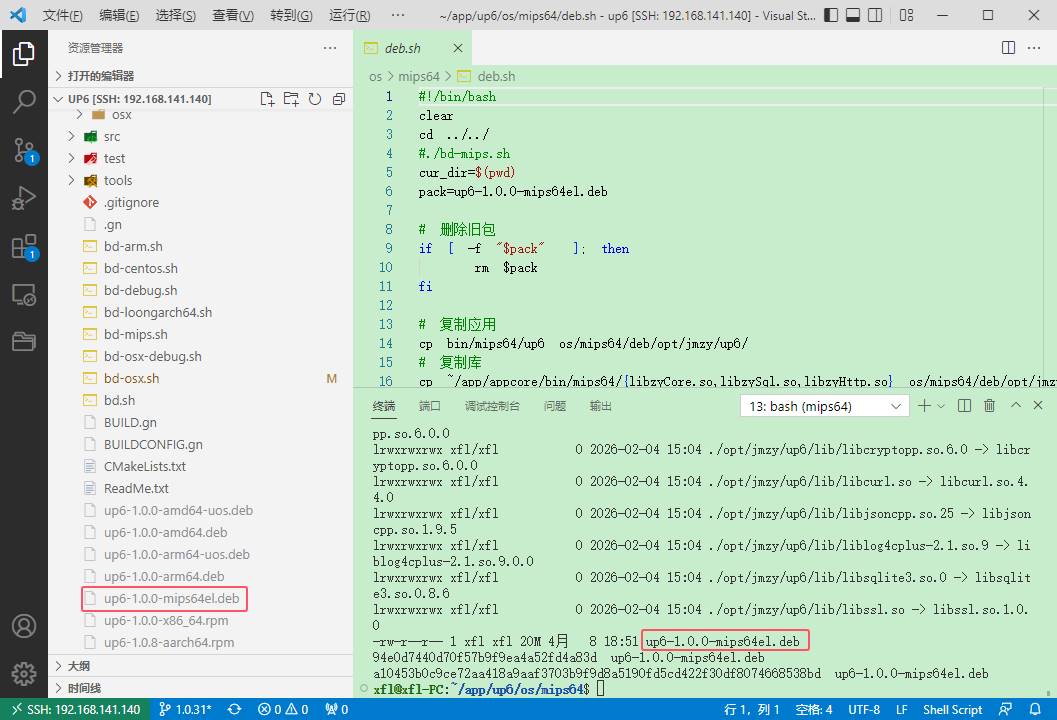The image size is (1057, 720).
Task: Open the Remote Explorer view
Action: coord(24,295)
